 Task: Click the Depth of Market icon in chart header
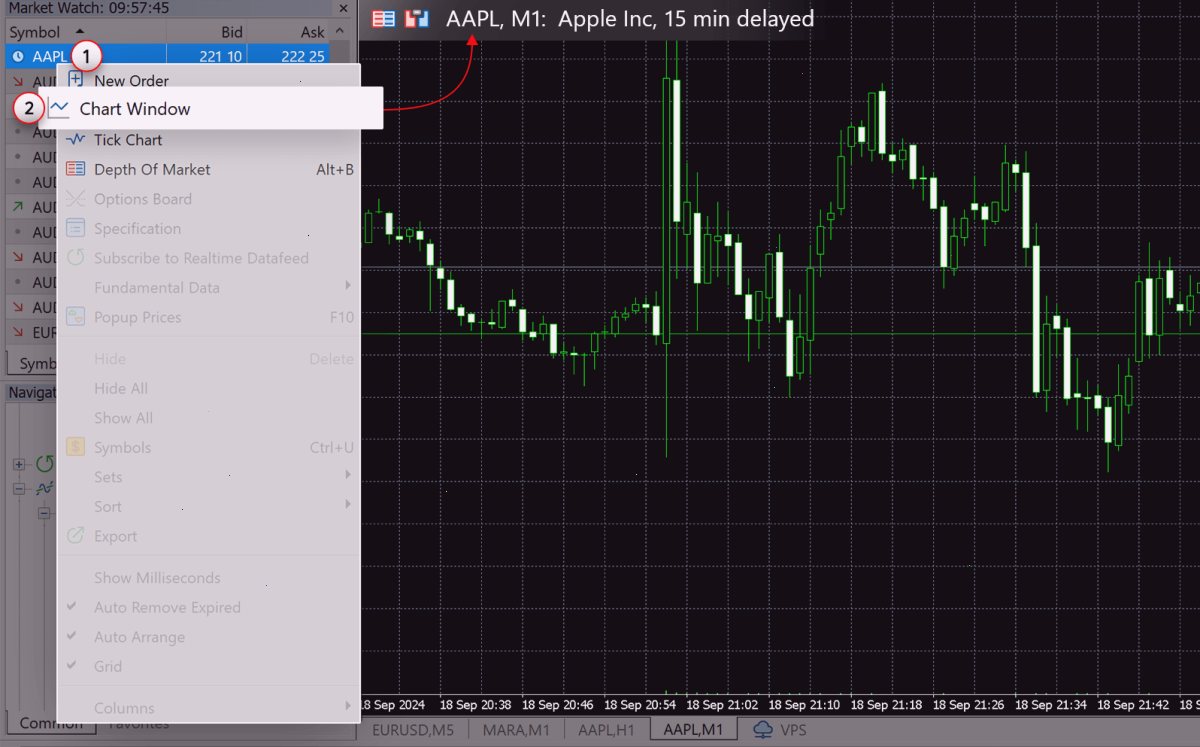(x=382, y=18)
